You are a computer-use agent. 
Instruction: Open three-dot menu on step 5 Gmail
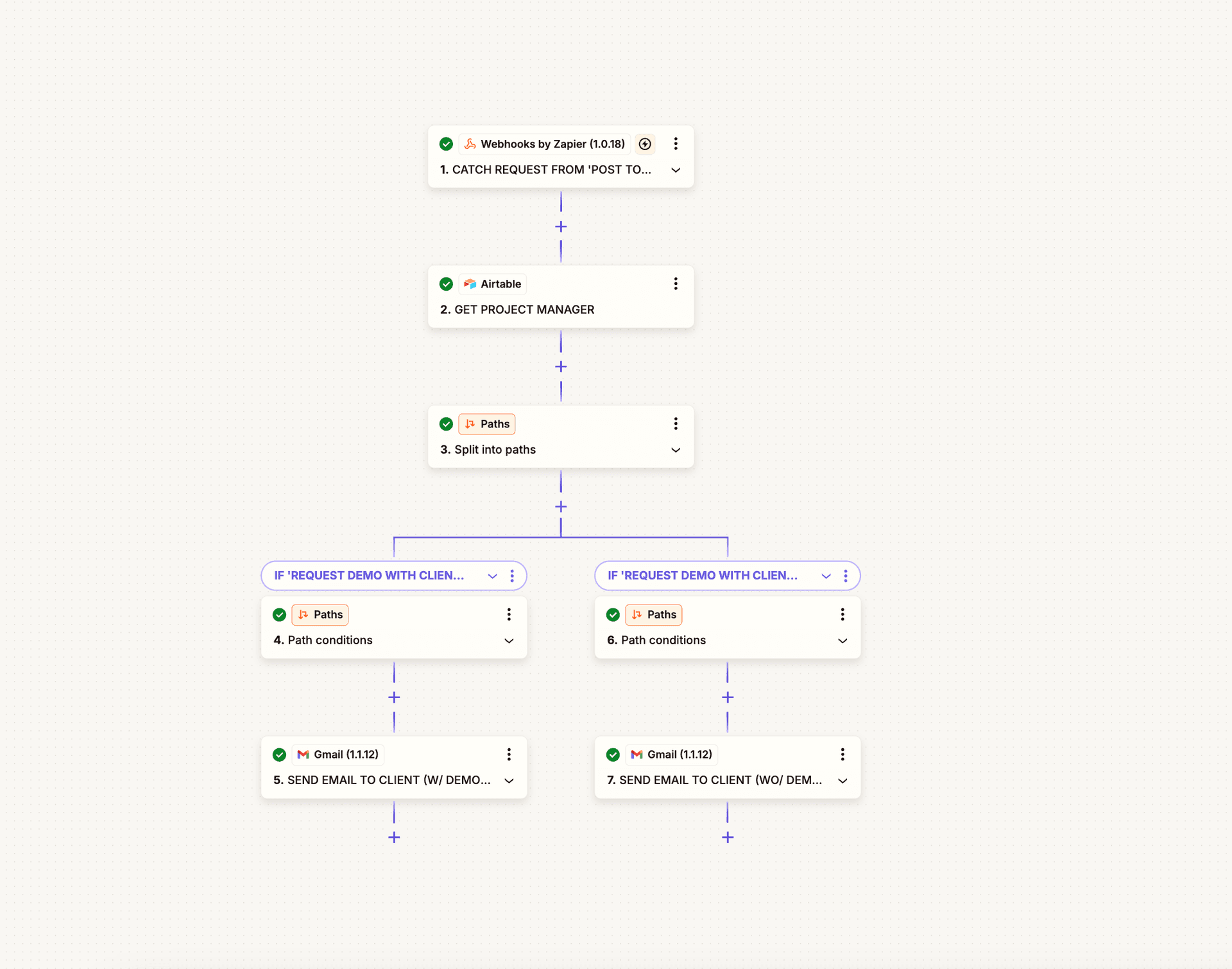[509, 754]
